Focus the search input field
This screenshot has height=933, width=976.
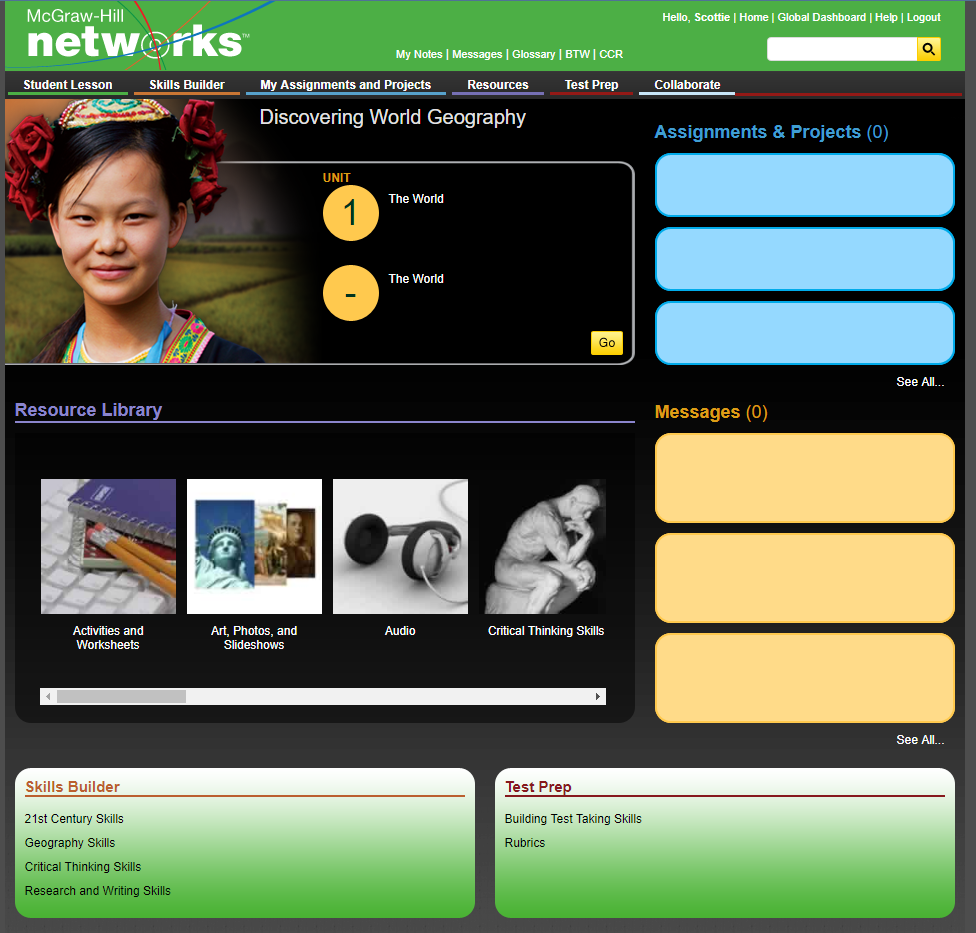tap(842, 49)
